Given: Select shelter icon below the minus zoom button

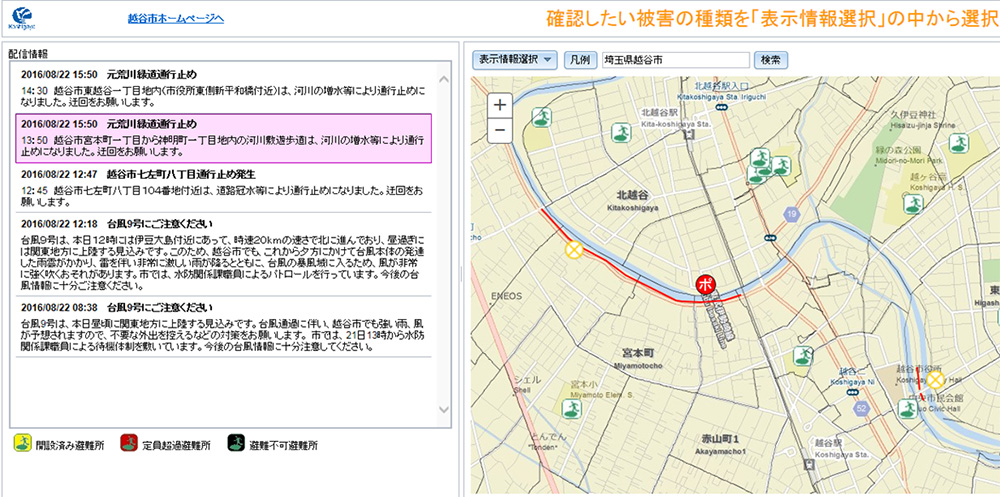Looking at the screenshot, I should pyautogui.click(x=541, y=118).
